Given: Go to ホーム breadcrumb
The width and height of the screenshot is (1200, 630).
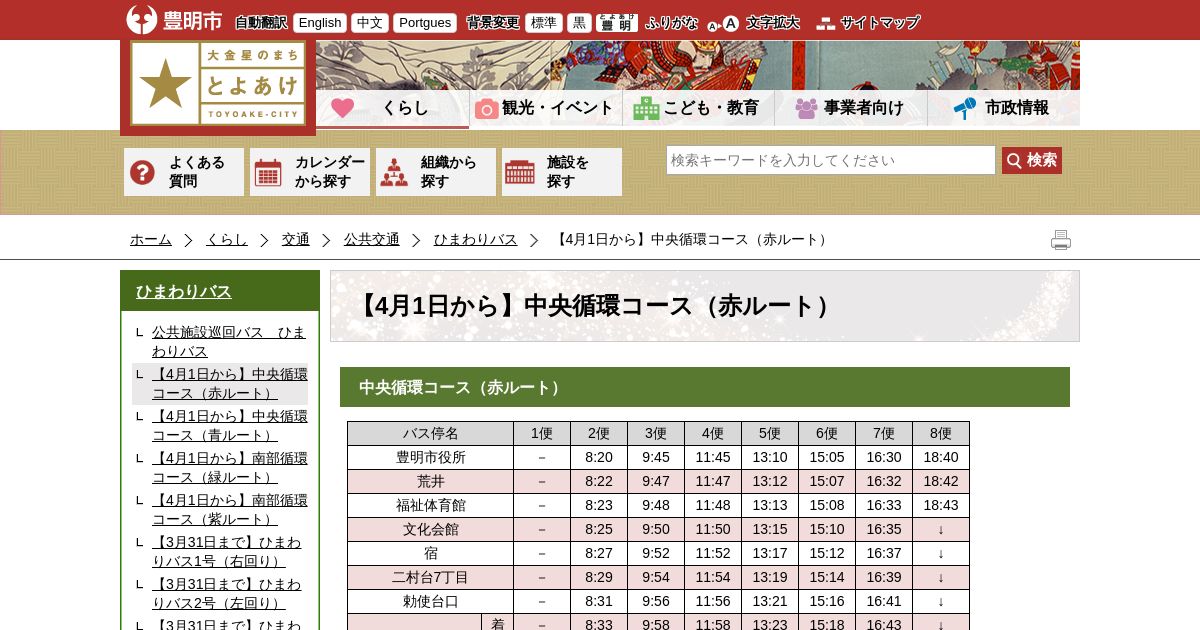Looking at the screenshot, I should 151,240.
